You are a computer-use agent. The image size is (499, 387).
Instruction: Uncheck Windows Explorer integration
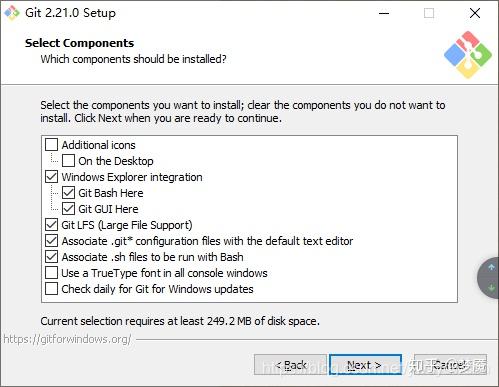(x=51, y=177)
